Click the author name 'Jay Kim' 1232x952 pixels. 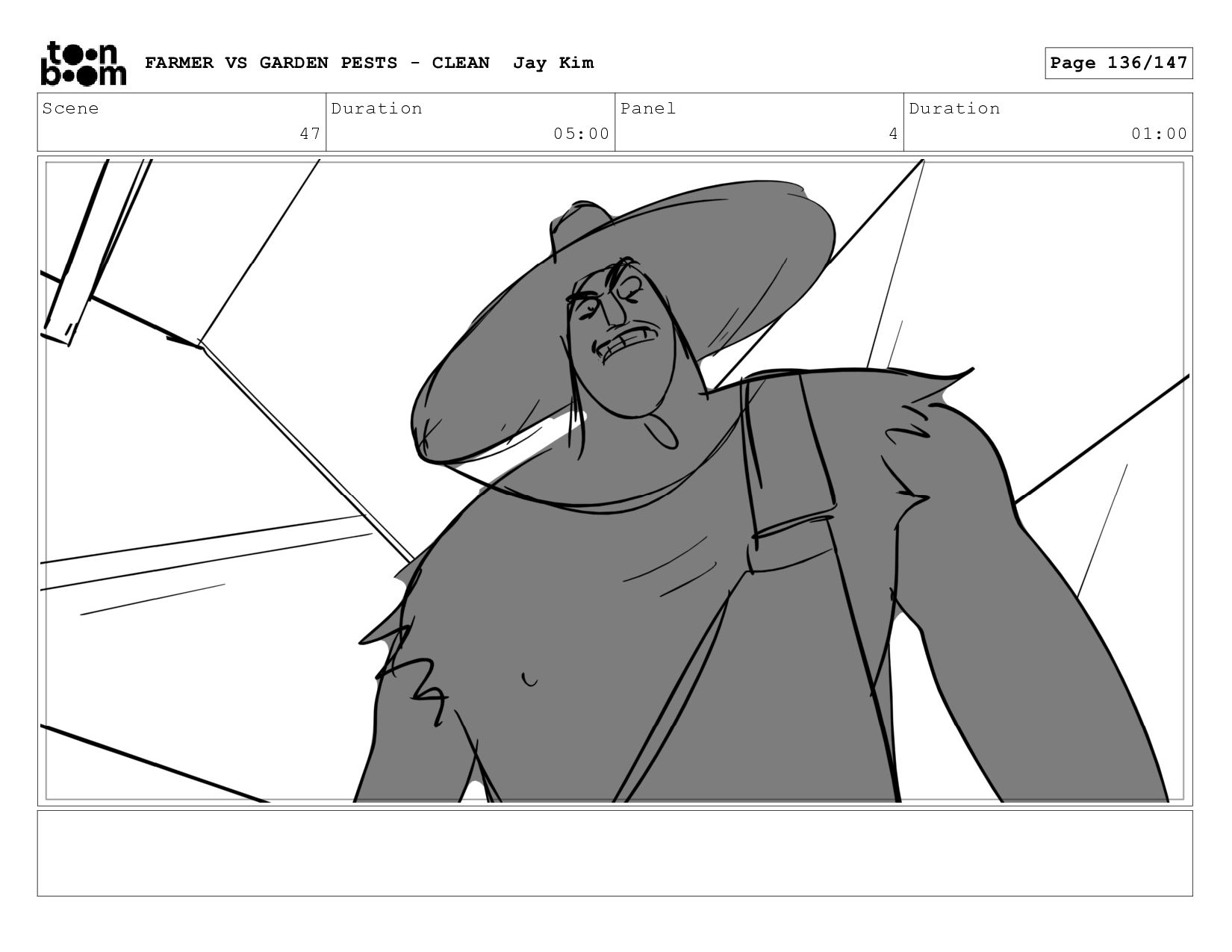(553, 63)
